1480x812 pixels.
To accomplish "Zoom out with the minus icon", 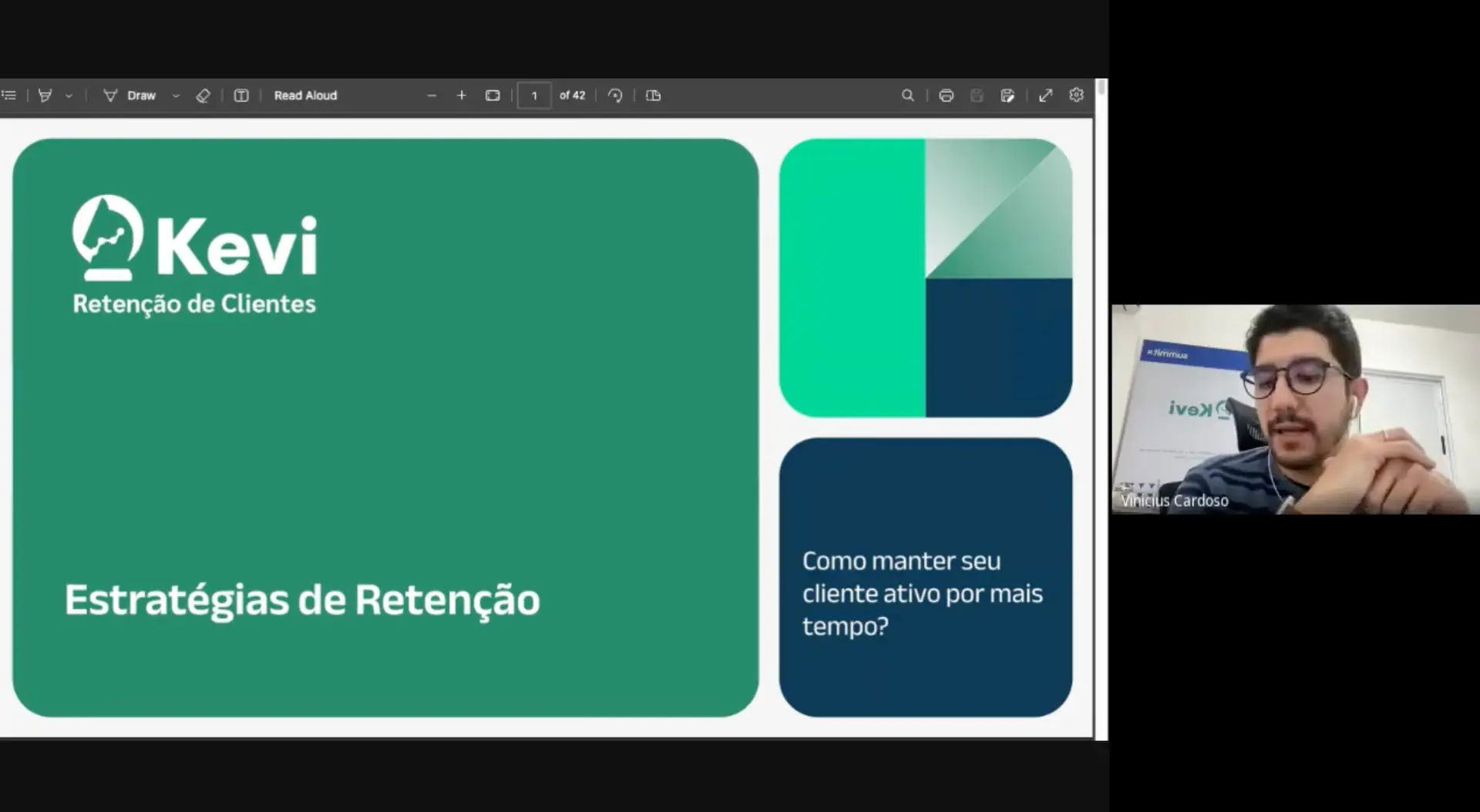I will (432, 96).
